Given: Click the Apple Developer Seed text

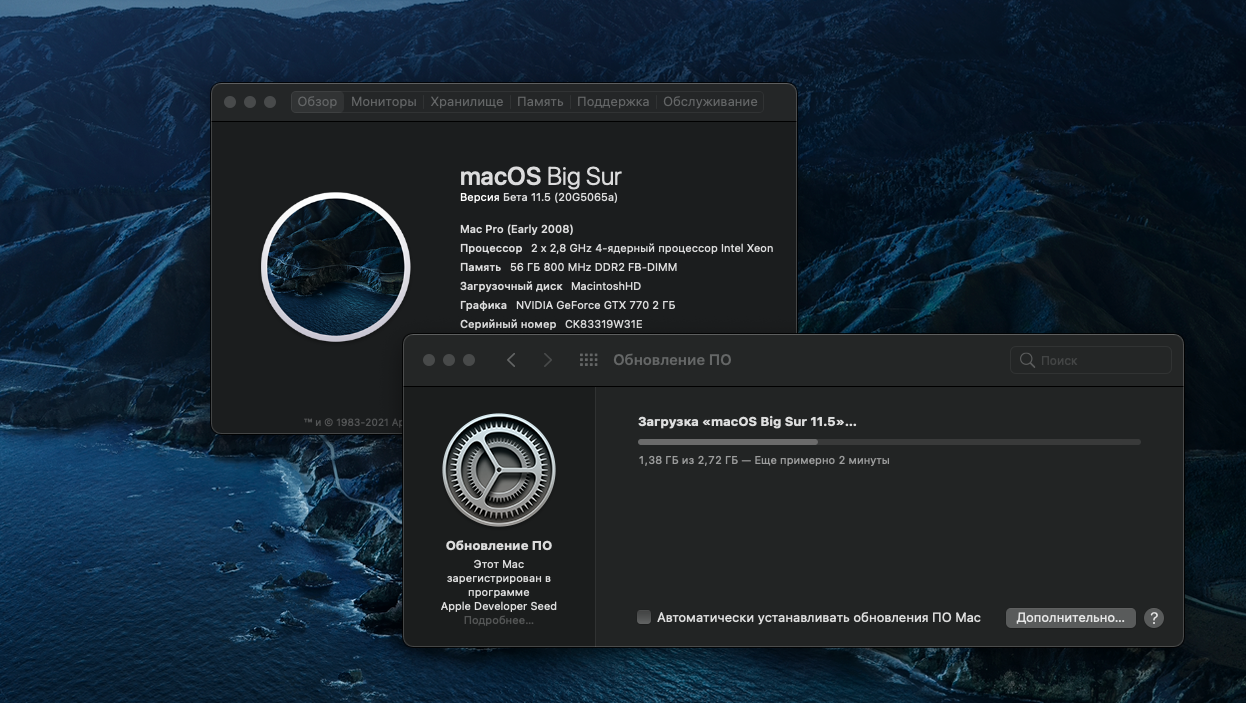Looking at the screenshot, I should click(499, 606).
